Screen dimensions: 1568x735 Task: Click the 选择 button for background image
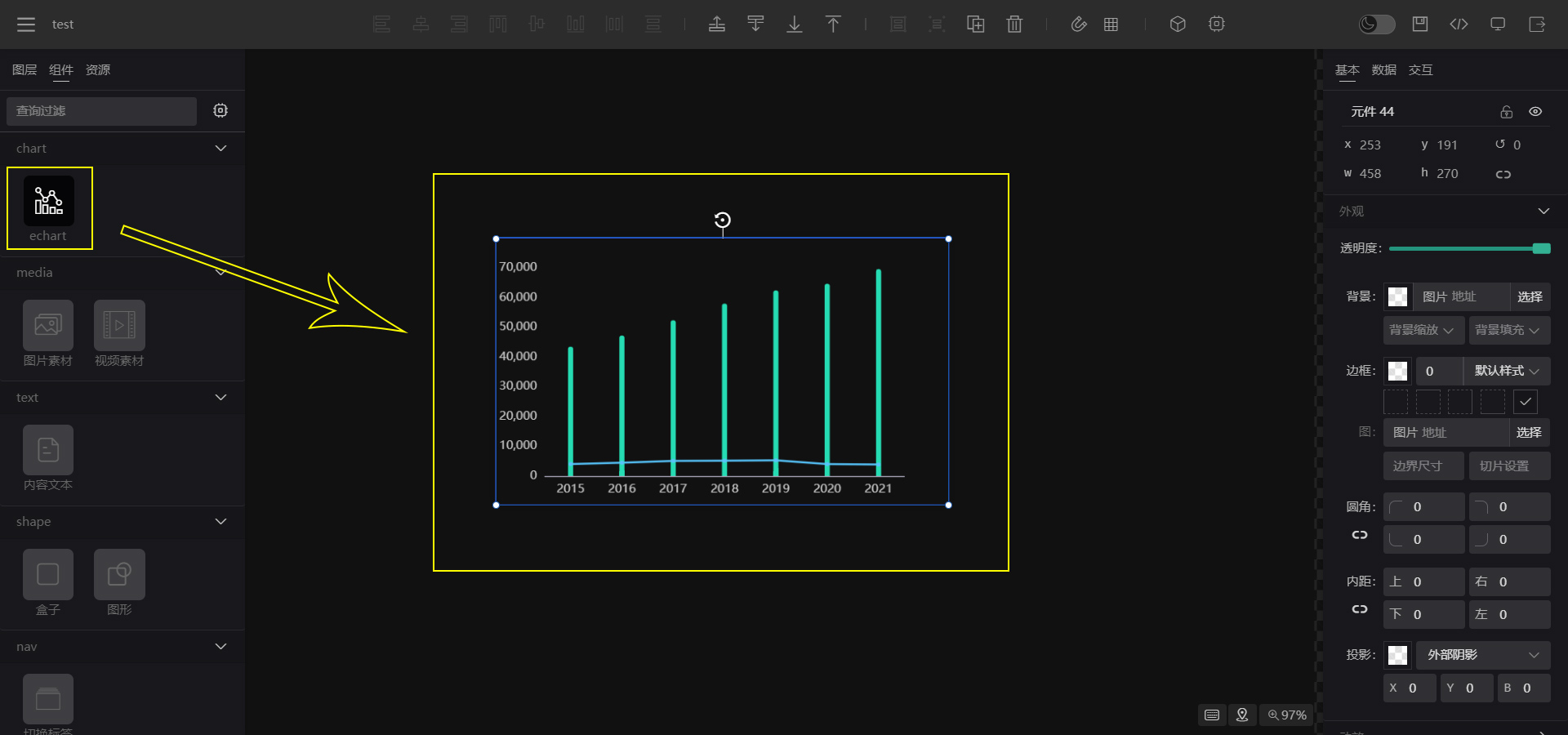click(1530, 296)
